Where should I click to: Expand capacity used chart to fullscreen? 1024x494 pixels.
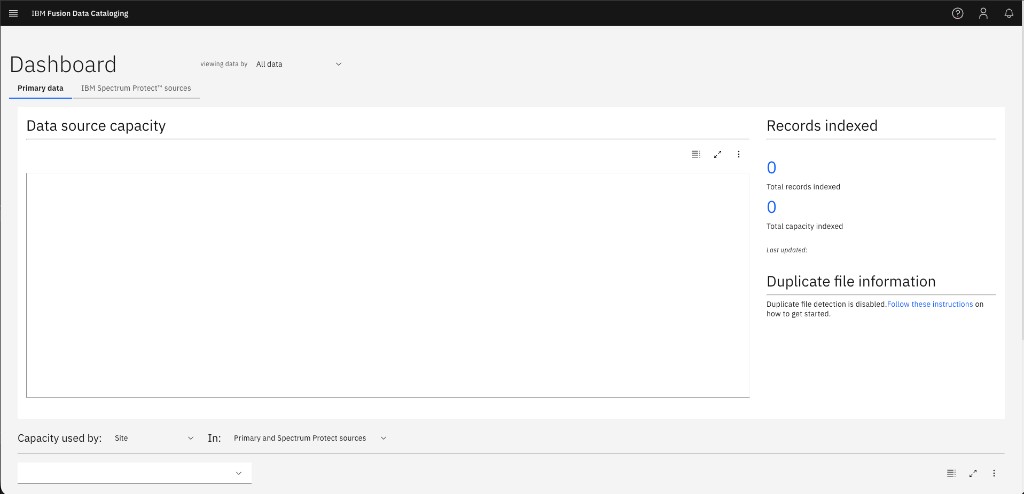972,473
